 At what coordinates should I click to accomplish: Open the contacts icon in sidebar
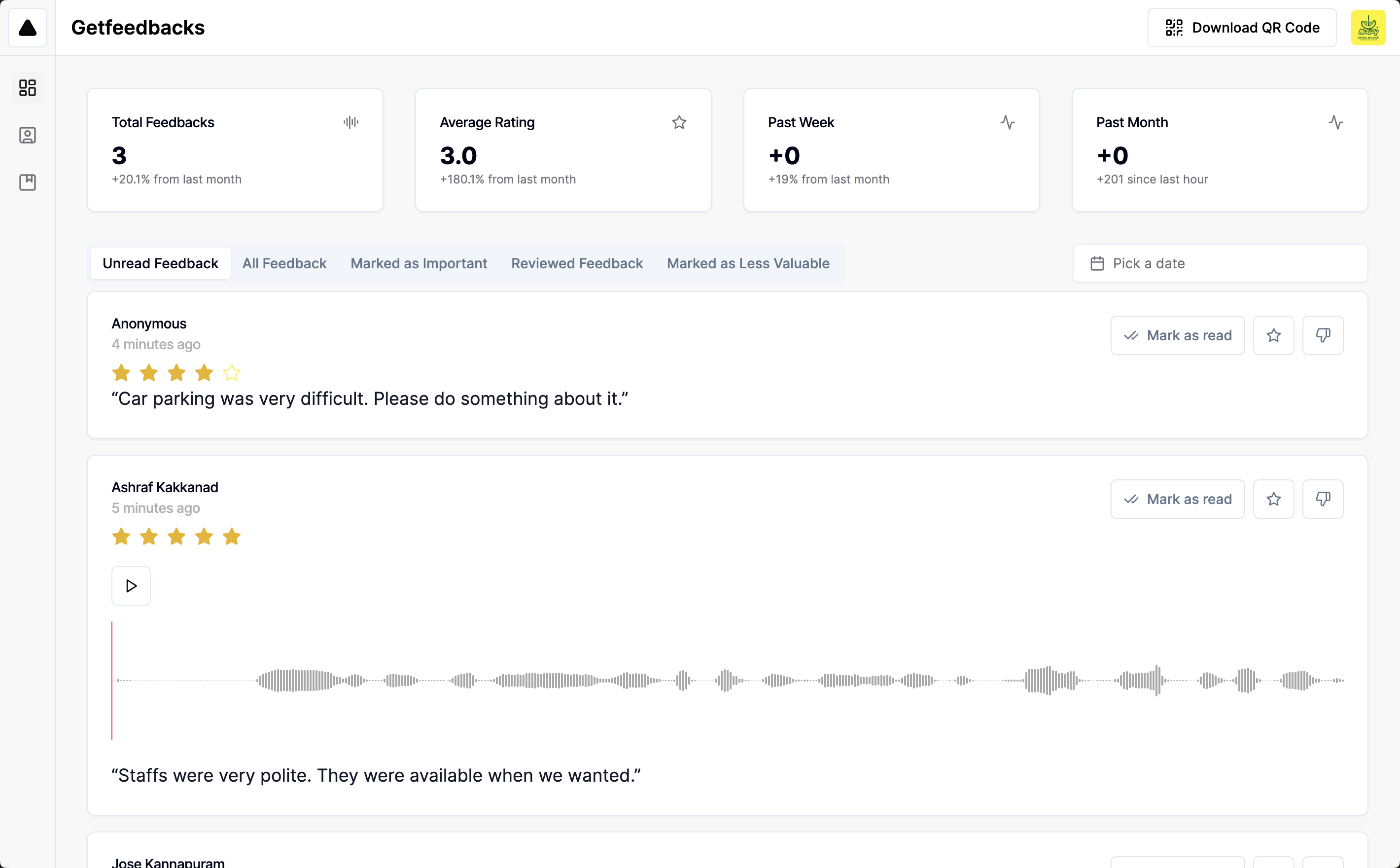28,136
